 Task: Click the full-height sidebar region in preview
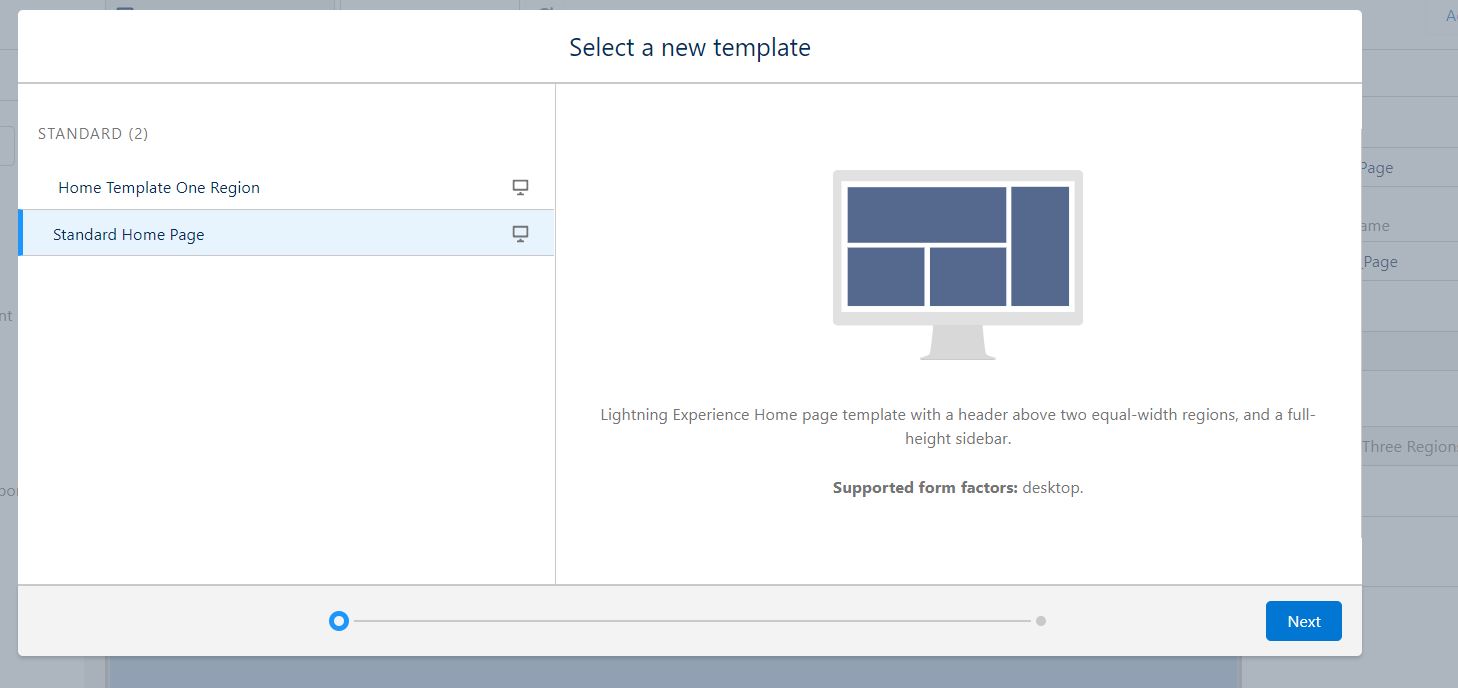[x=1040, y=246]
